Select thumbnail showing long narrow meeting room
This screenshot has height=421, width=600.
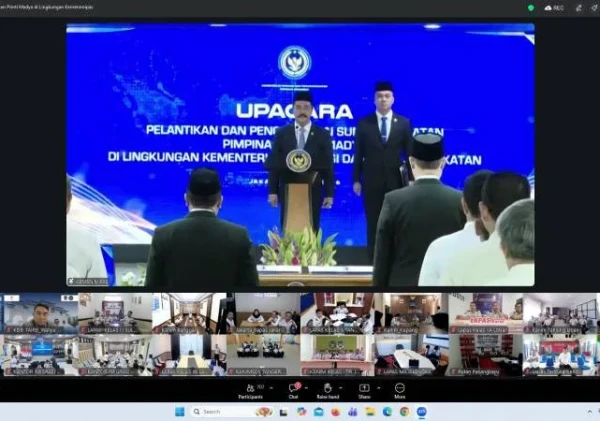click(x=189, y=313)
